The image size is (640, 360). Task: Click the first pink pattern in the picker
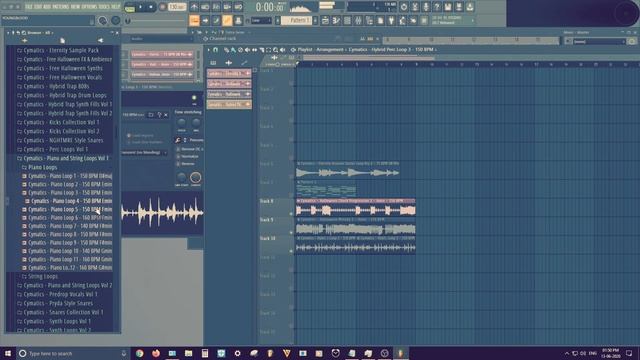(229, 73)
